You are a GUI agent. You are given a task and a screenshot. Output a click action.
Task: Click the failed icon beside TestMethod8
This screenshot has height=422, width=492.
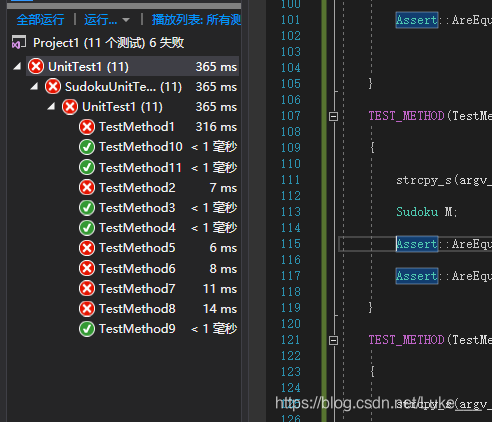(x=87, y=309)
